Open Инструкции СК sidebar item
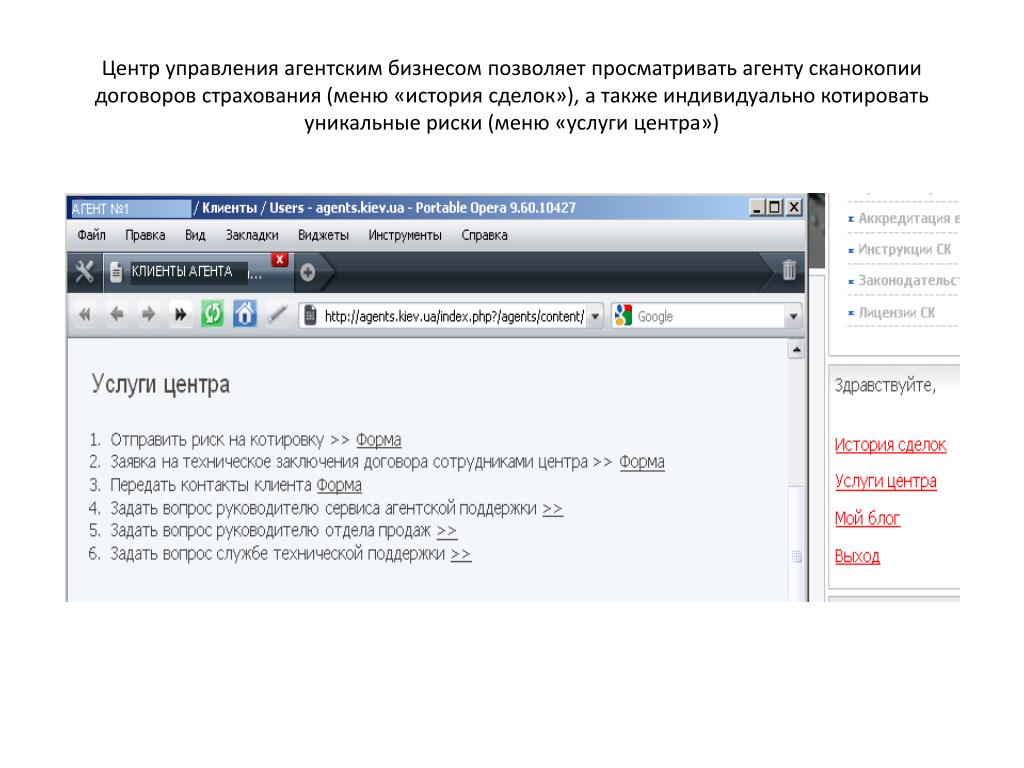1024x768 pixels. (x=904, y=249)
